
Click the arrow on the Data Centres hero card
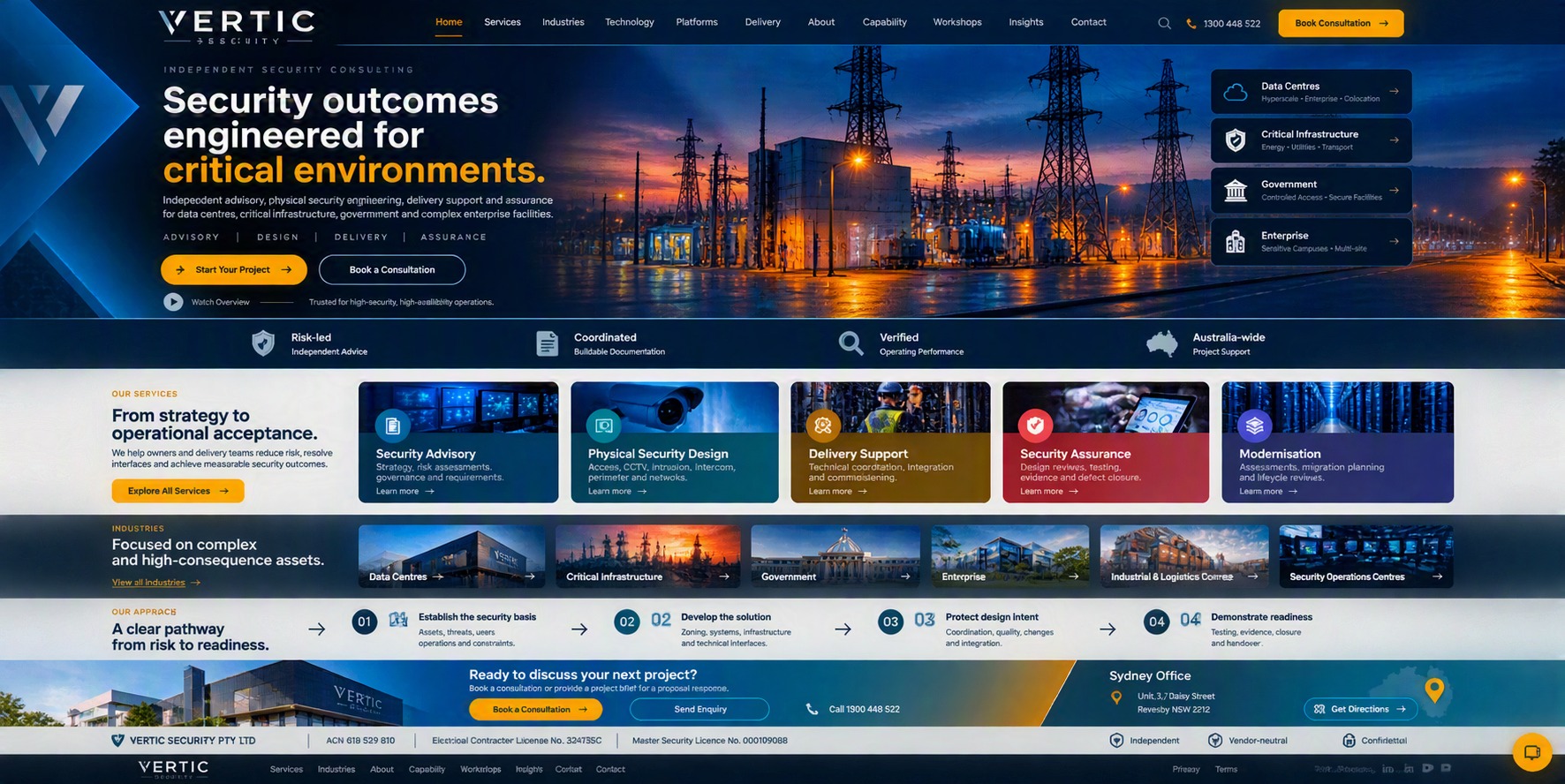coord(1394,91)
